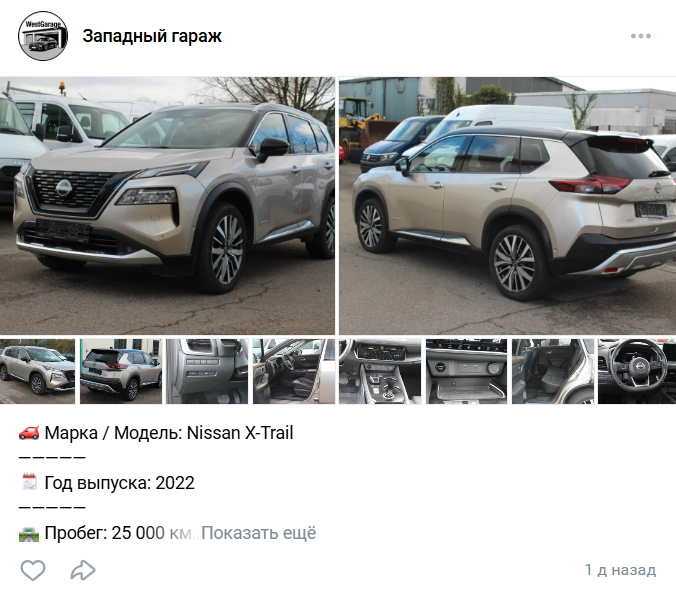Viewport: 676px width, 603px height.
Task: Open the steering wheel thumbnail
Action: [637, 371]
